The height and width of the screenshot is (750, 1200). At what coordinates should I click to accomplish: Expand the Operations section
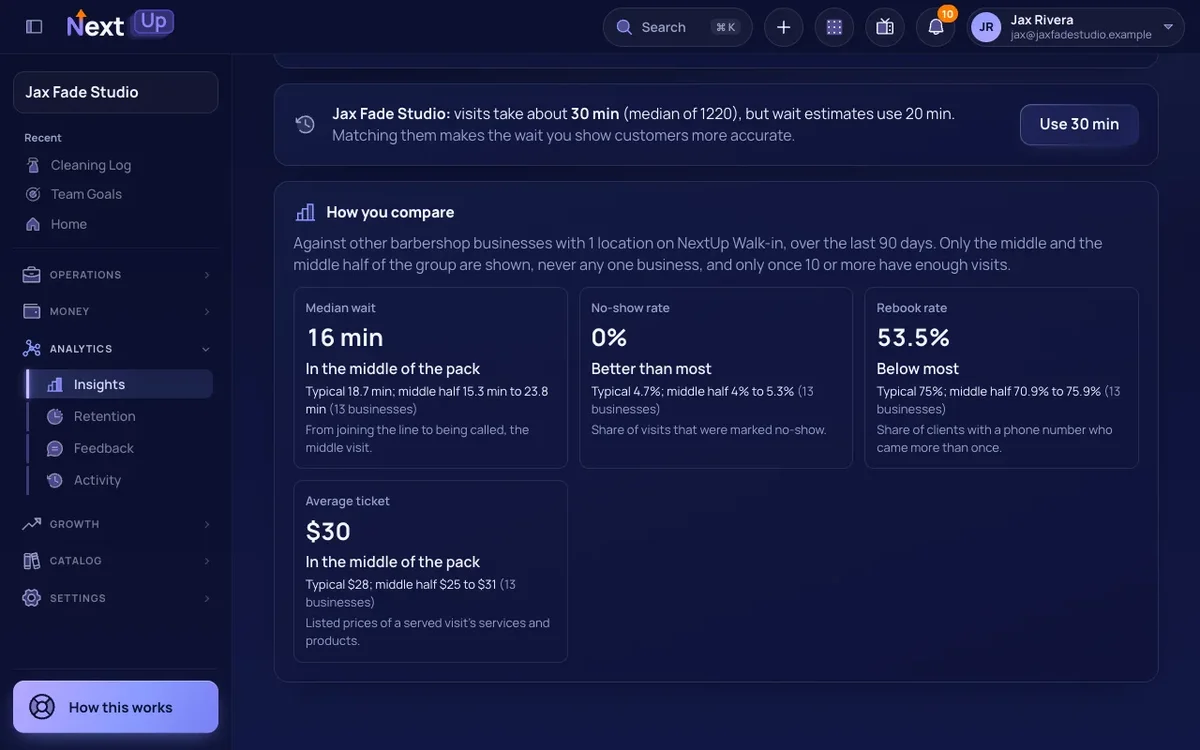point(116,275)
